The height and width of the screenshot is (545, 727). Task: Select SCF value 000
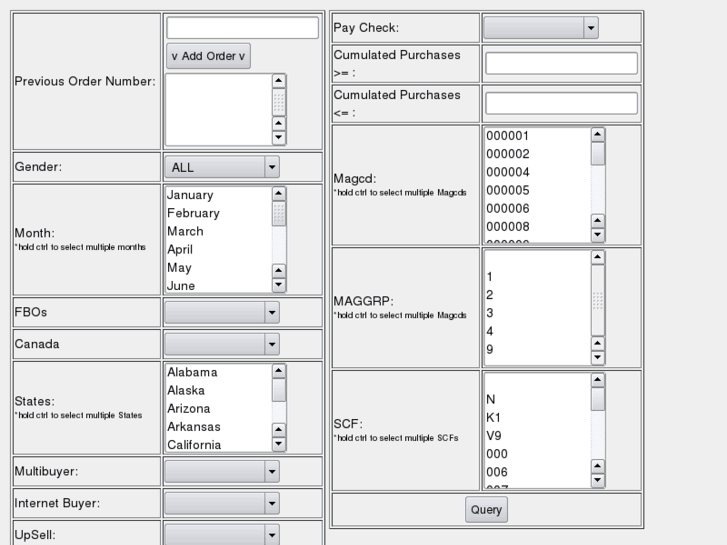tap(537, 454)
